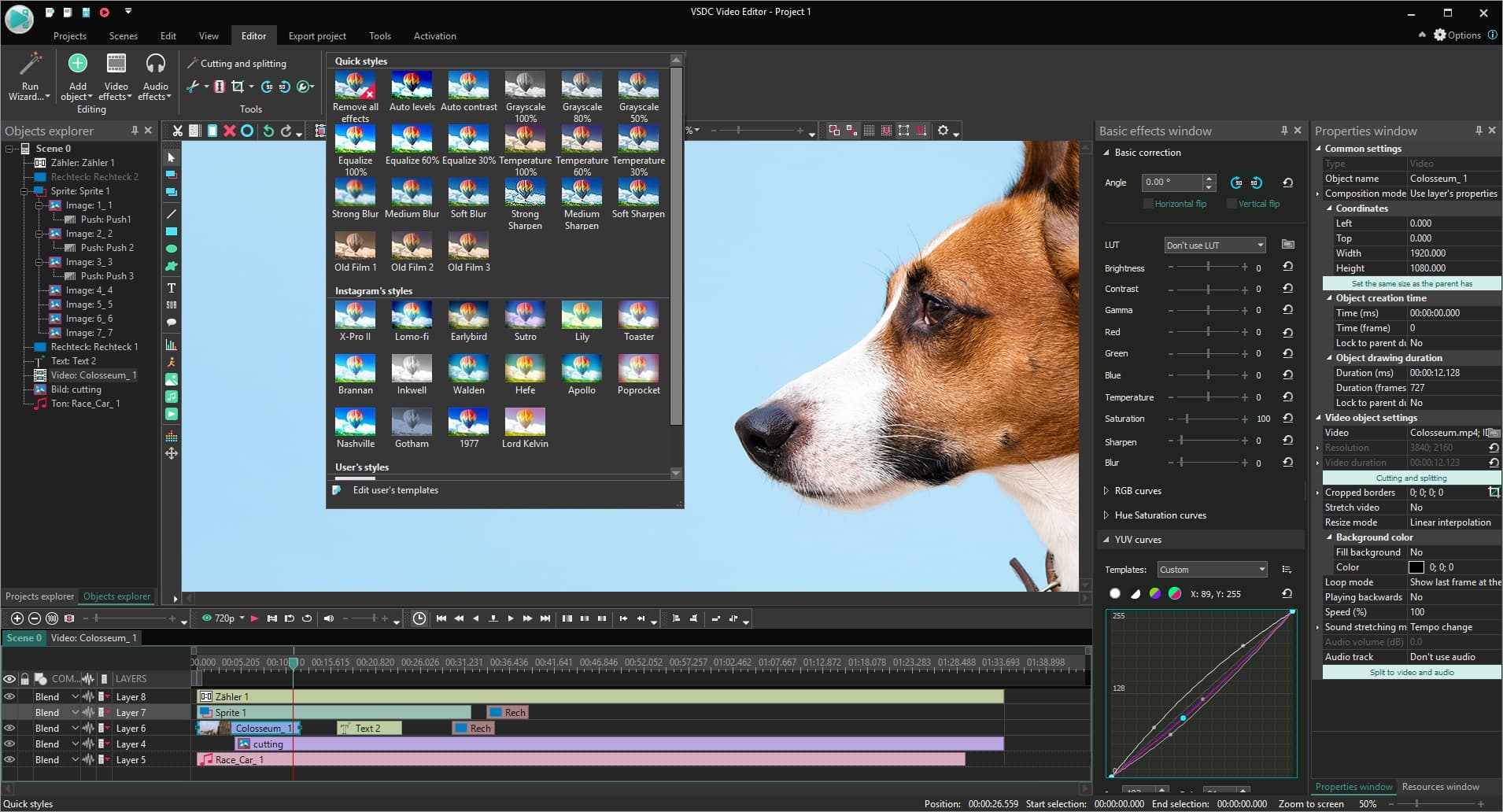
Task: Click Set the same size as parent button
Action: click(x=1411, y=284)
